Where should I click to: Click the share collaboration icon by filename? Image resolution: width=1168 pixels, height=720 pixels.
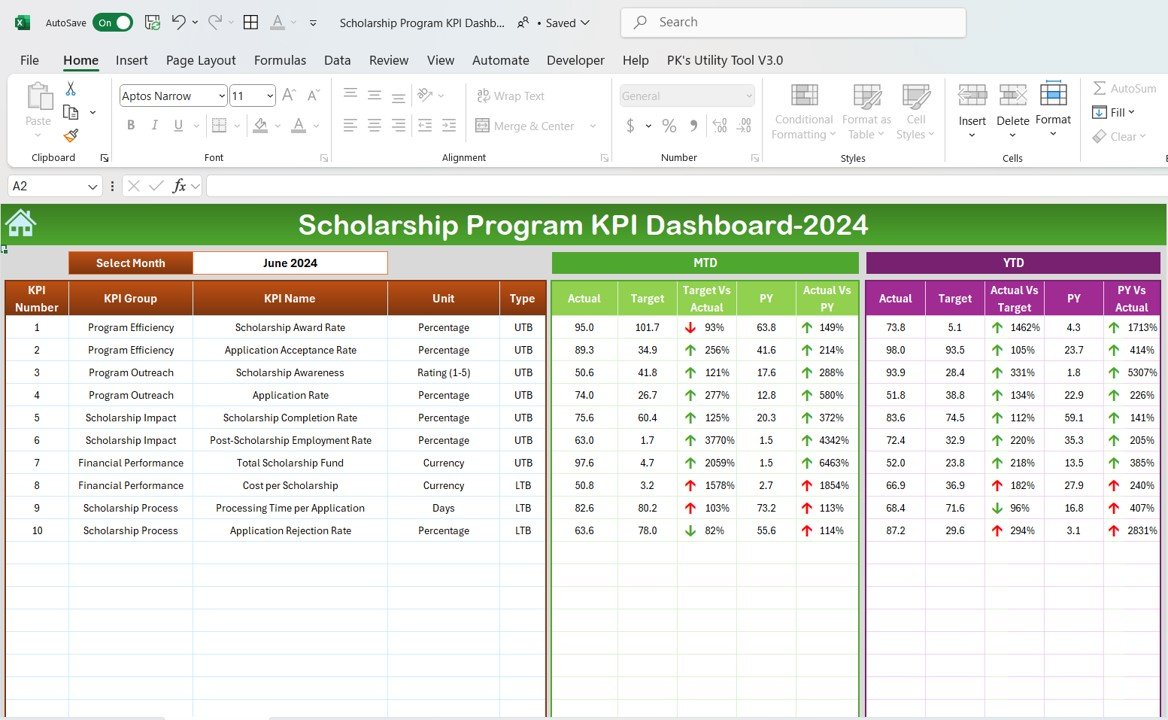pyautogui.click(x=523, y=22)
